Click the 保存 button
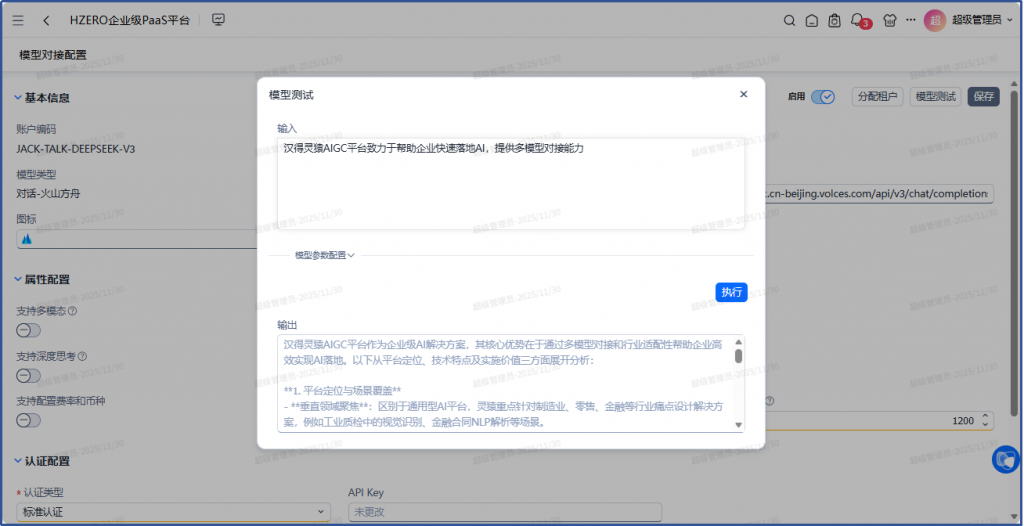Viewport: 1024px width, 526px height. [983, 97]
